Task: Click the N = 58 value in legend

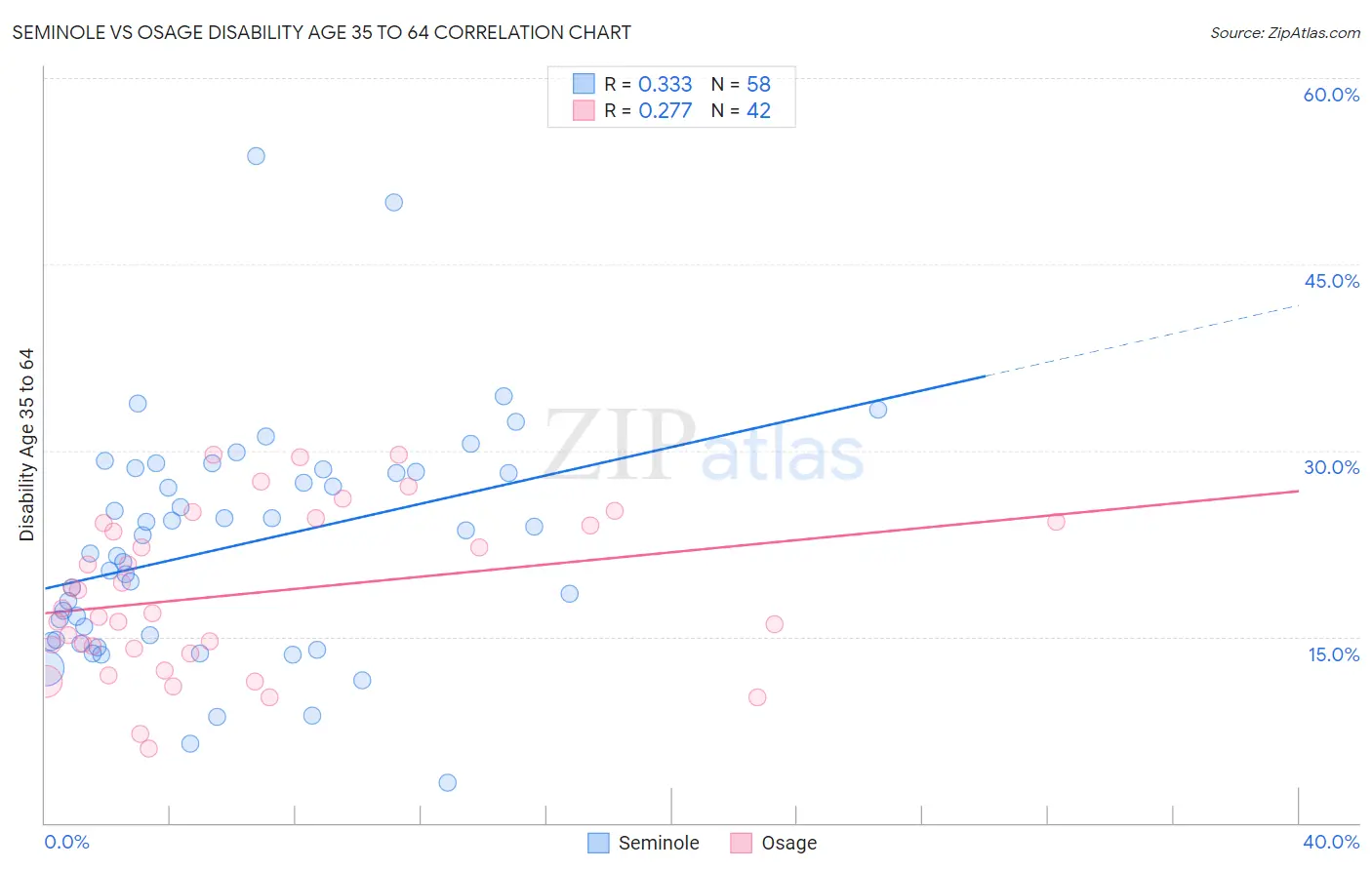Action: pos(741,84)
